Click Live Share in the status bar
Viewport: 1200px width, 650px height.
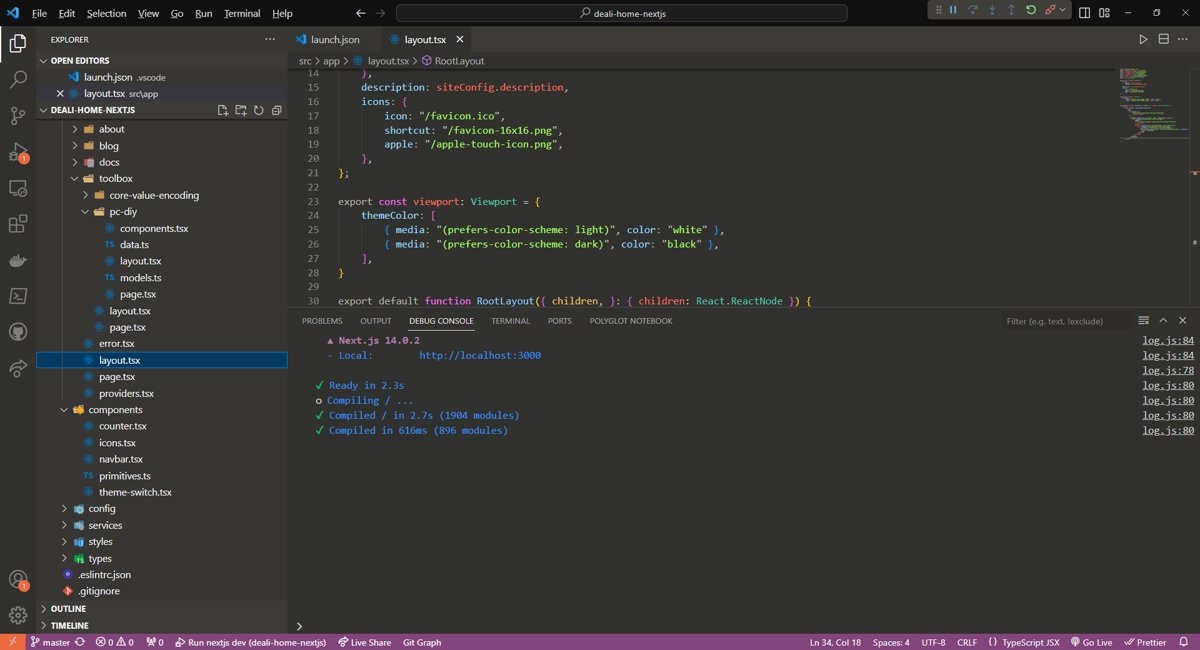click(365, 642)
